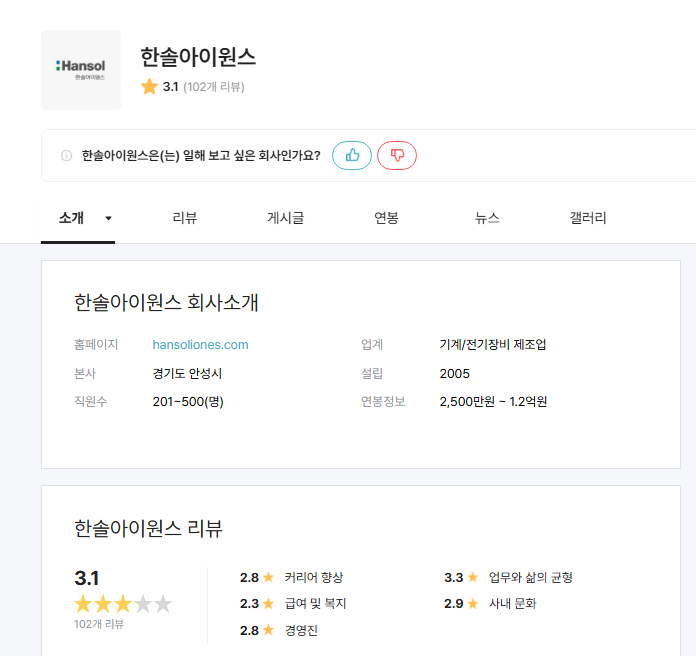Screen dimensions: 696x656
Task: Click the 한솔아이원스 회사소개 heading
Action: tap(166, 303)
